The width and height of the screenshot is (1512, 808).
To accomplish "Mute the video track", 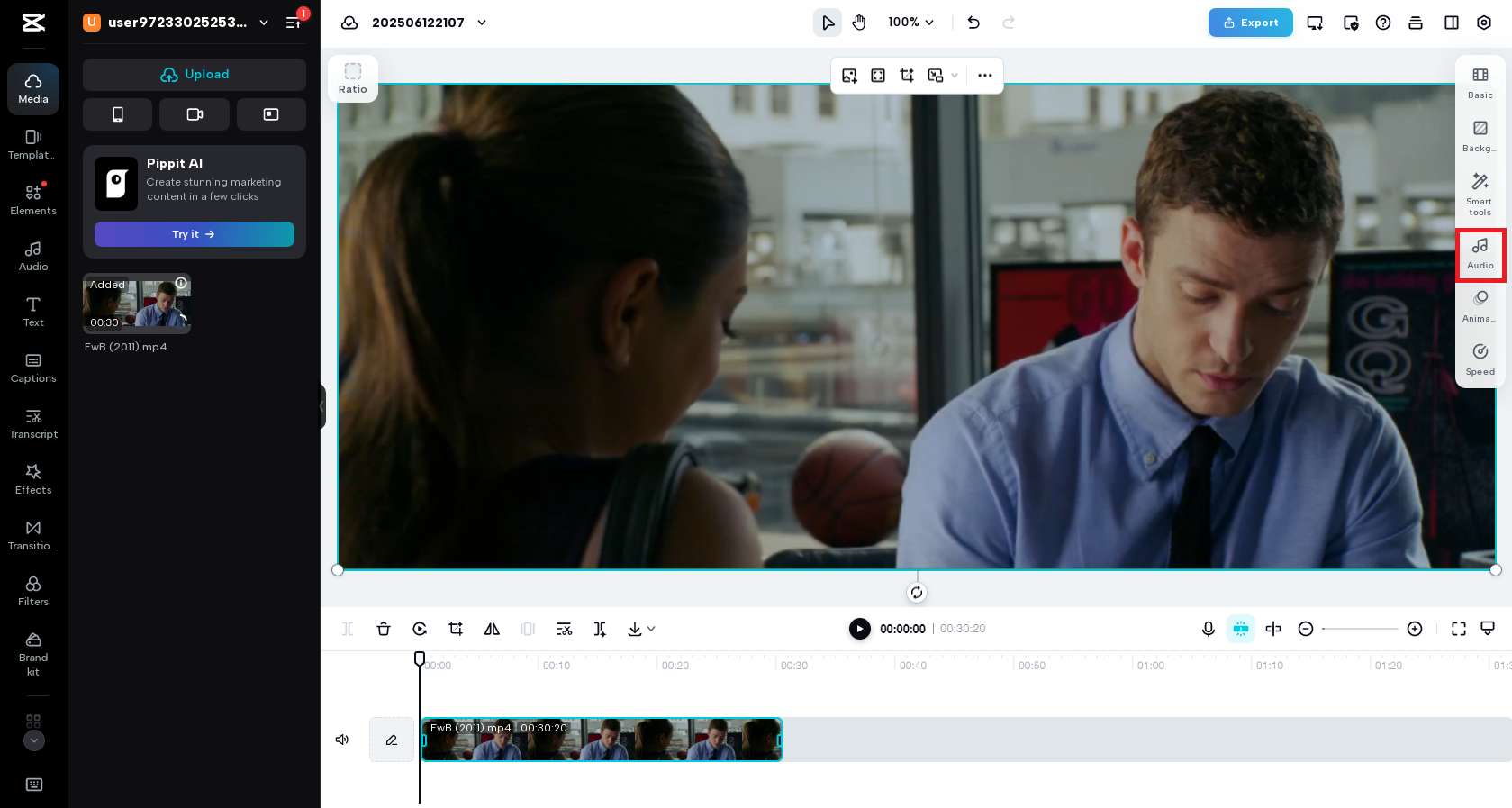I will click(x=342, y=740).
